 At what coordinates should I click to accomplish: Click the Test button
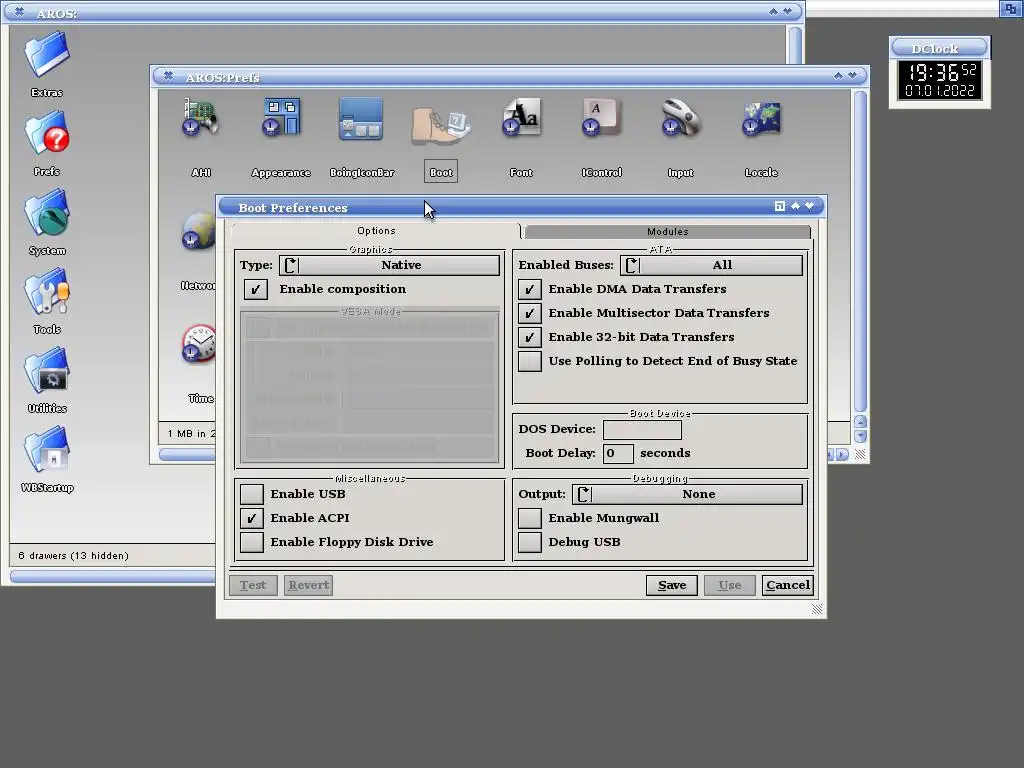pos(253,585)
